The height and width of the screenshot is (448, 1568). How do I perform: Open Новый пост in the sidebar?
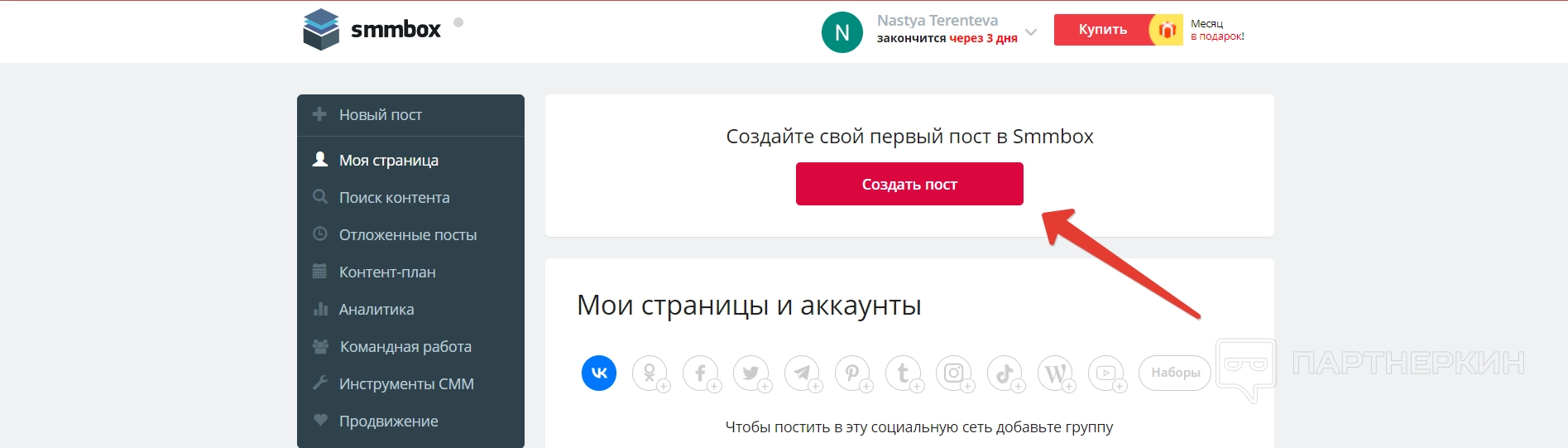[381, 115]
